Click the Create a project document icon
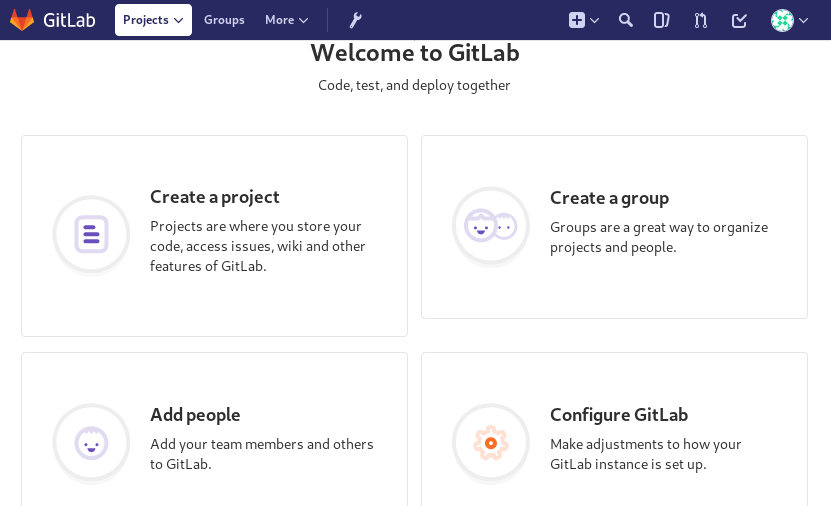 (91, 235)
